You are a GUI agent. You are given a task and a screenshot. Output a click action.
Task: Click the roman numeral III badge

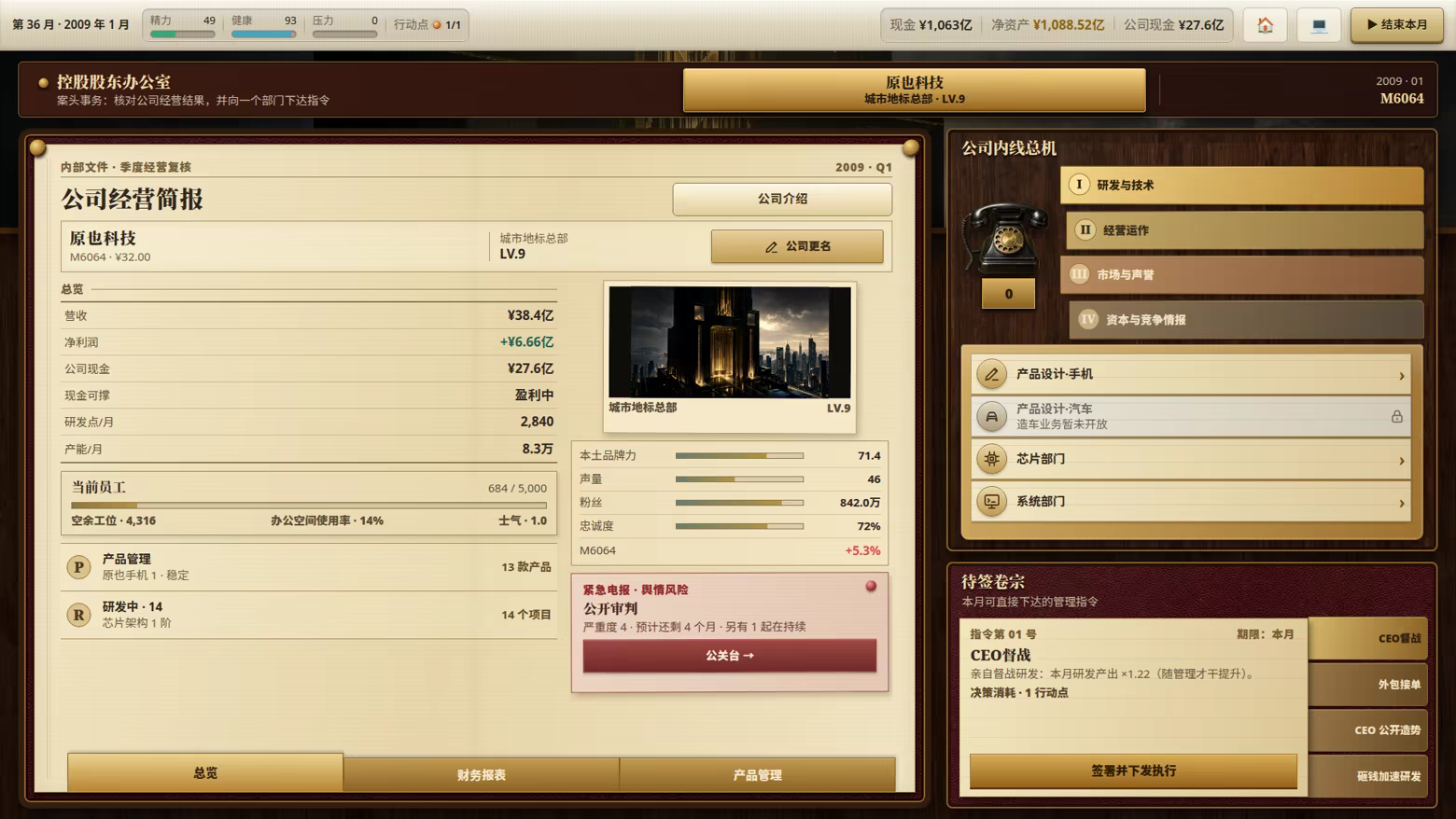[x=1079, y=274]
